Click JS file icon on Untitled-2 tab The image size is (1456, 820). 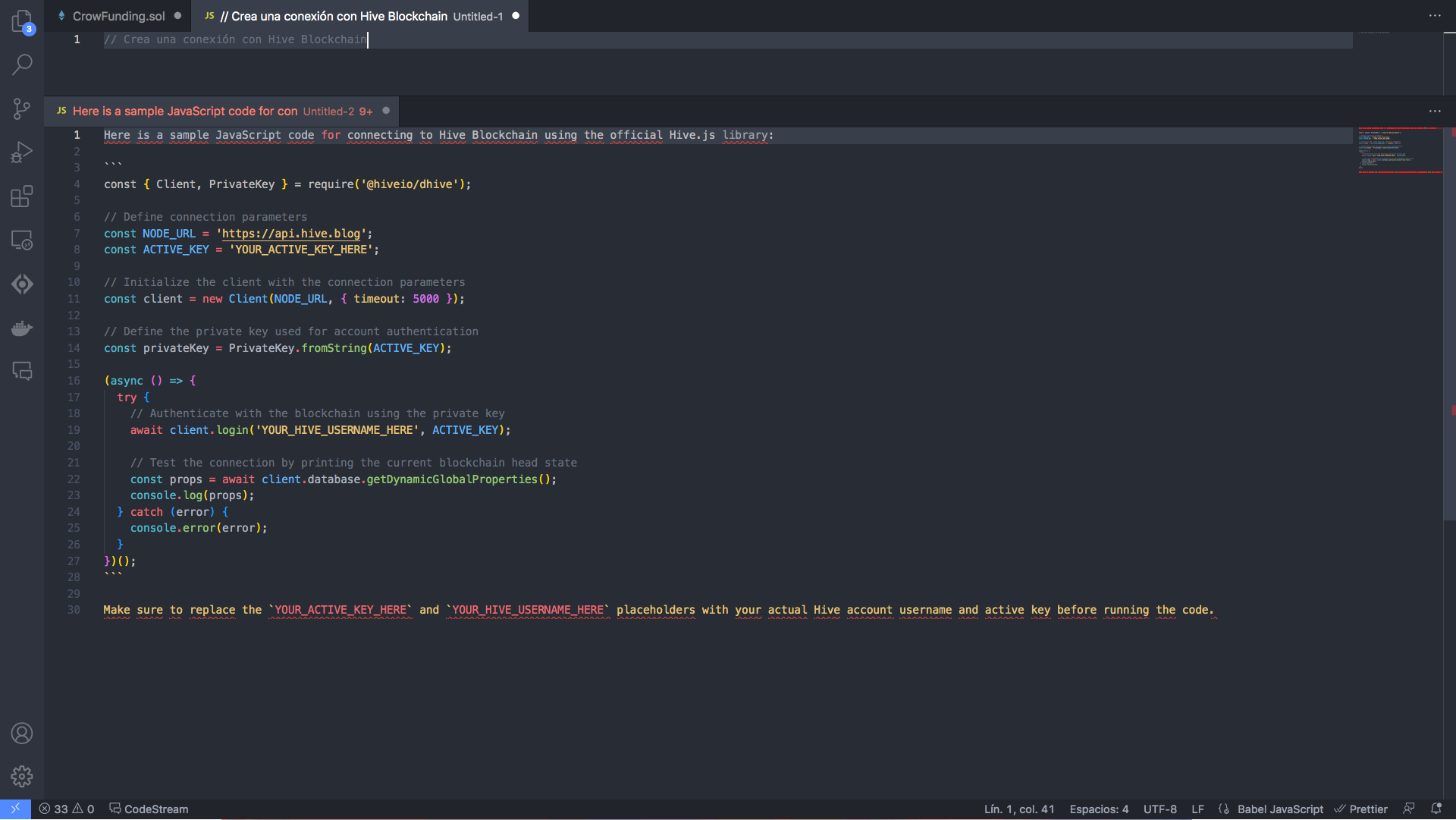[61, 111]
